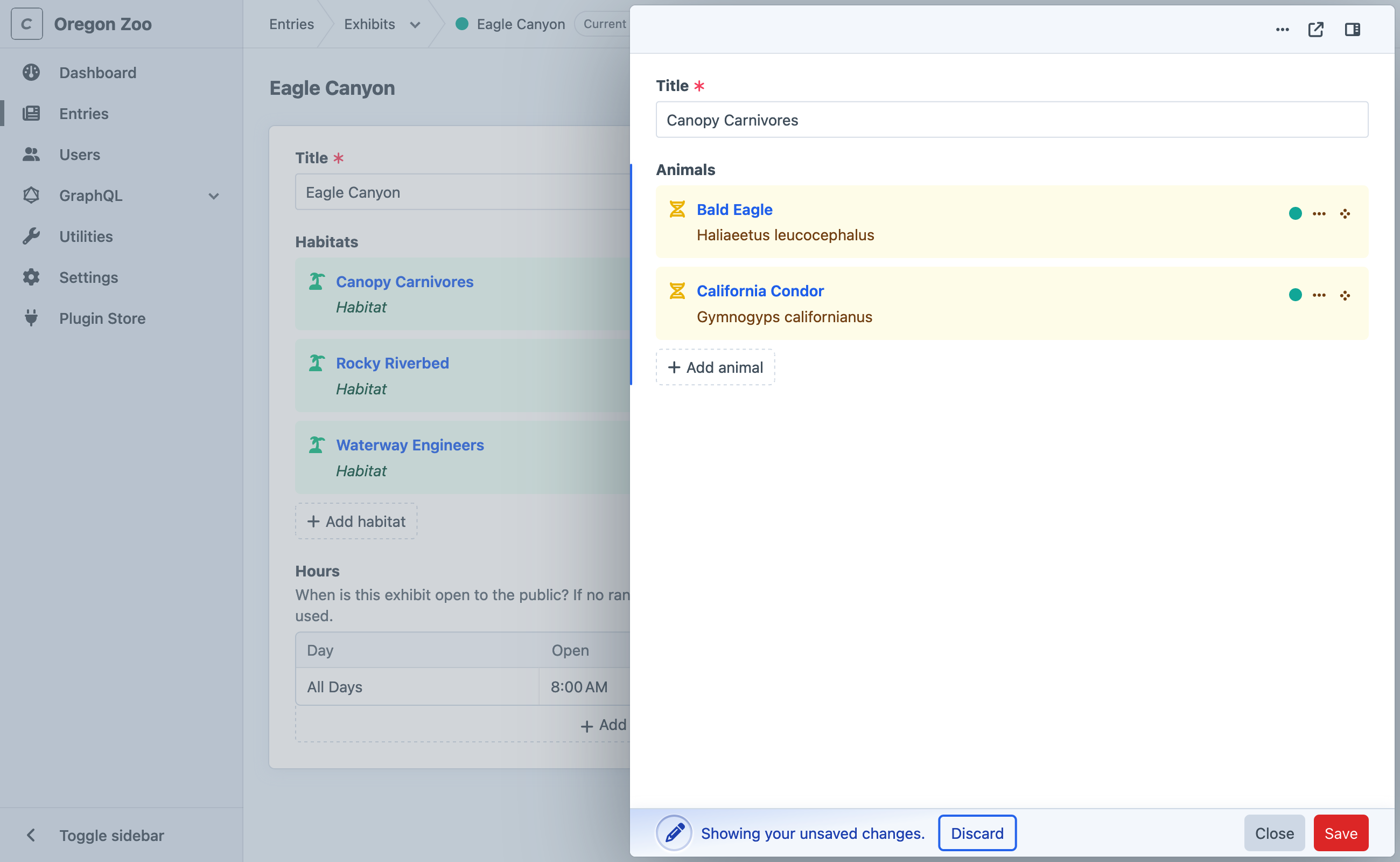Open California Condor actions menu

1319,295
